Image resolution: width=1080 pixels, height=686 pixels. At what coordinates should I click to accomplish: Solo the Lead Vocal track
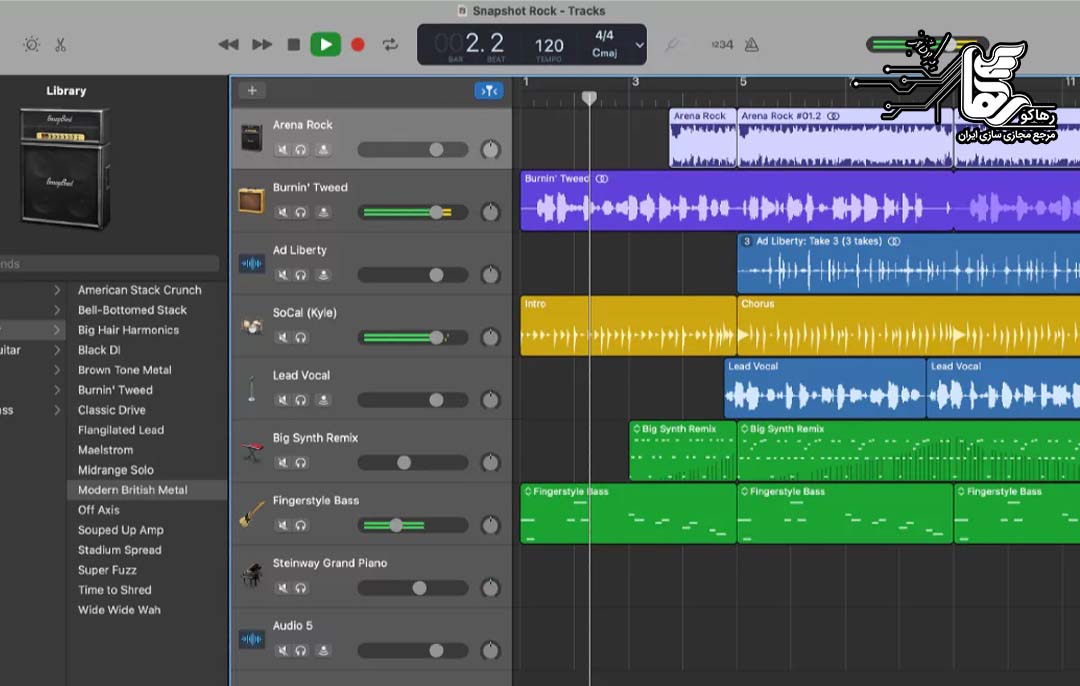pyautogui.click(x=301, y=400)
